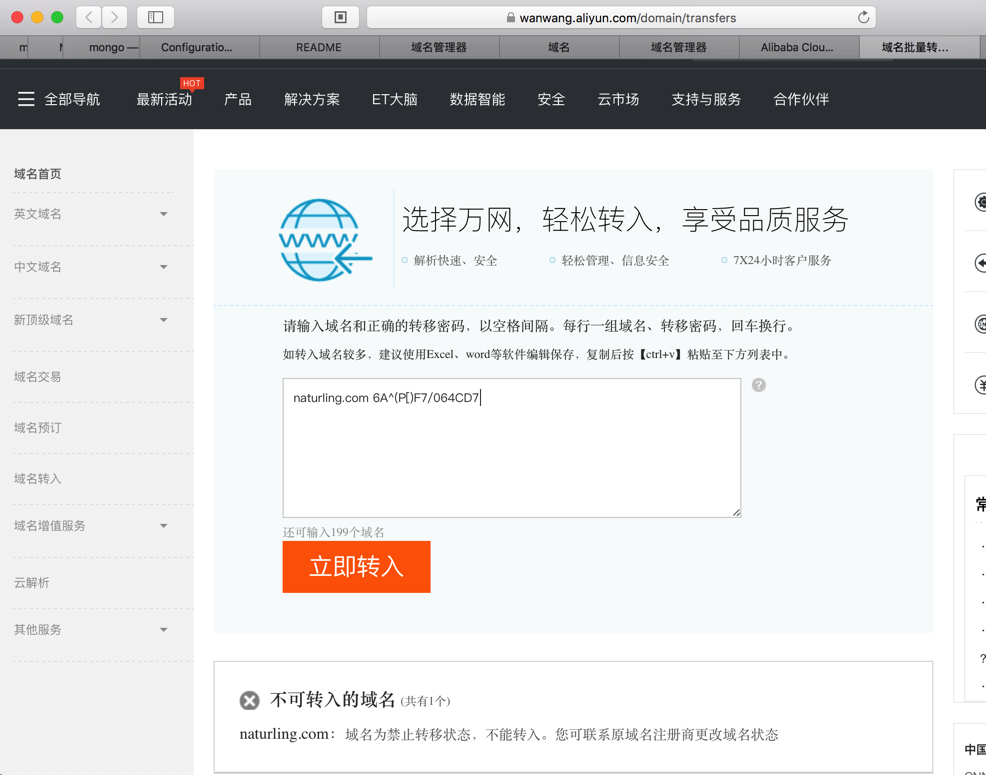This screenshot has width=986, height=775.
Task: Click the Safari forward arrow button
Action: click(114, 17)
